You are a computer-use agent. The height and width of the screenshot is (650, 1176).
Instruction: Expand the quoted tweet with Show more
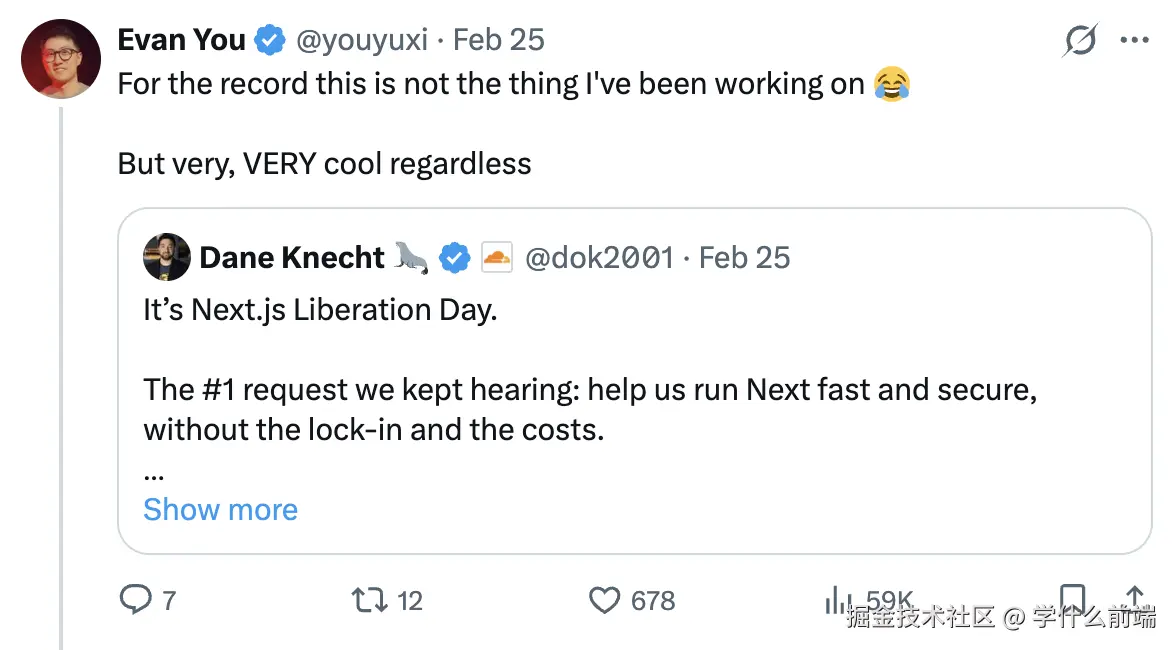(x=220, y=510)
